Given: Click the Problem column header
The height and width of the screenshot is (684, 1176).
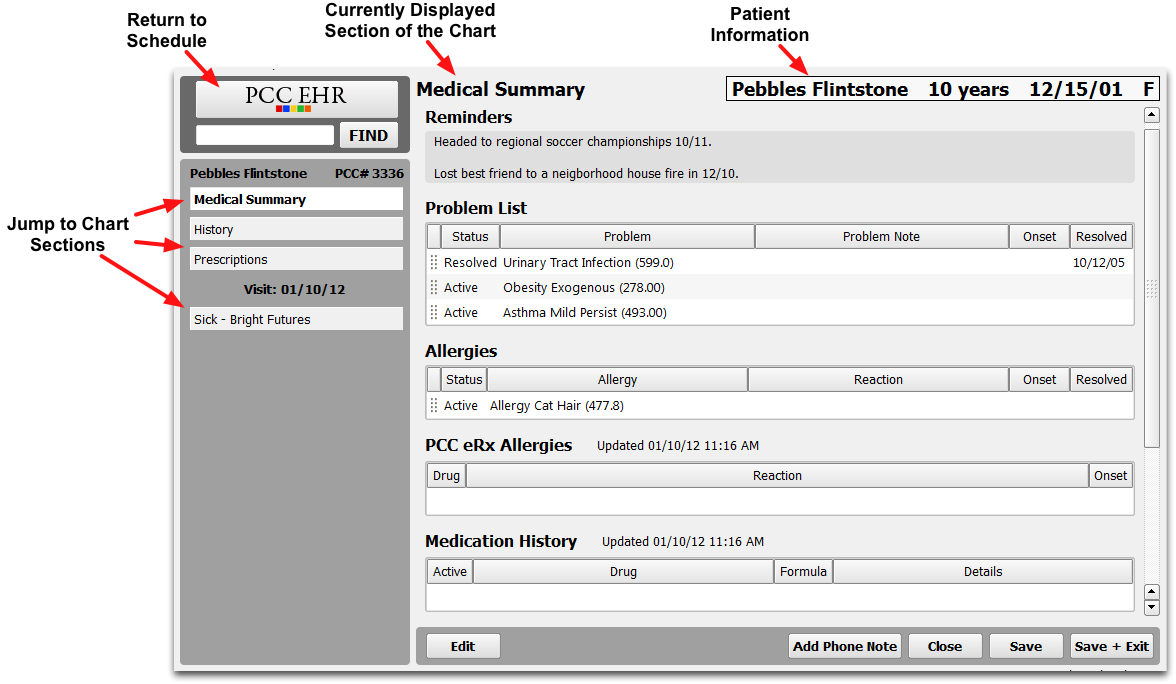Looking at the screenshot, I should coord(627,237).
